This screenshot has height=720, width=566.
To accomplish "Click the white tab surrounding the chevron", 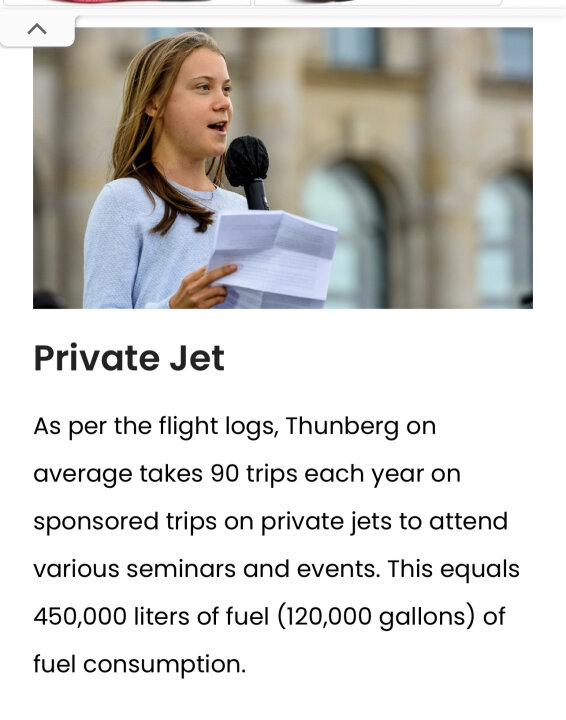I will [x=38, y=30].
